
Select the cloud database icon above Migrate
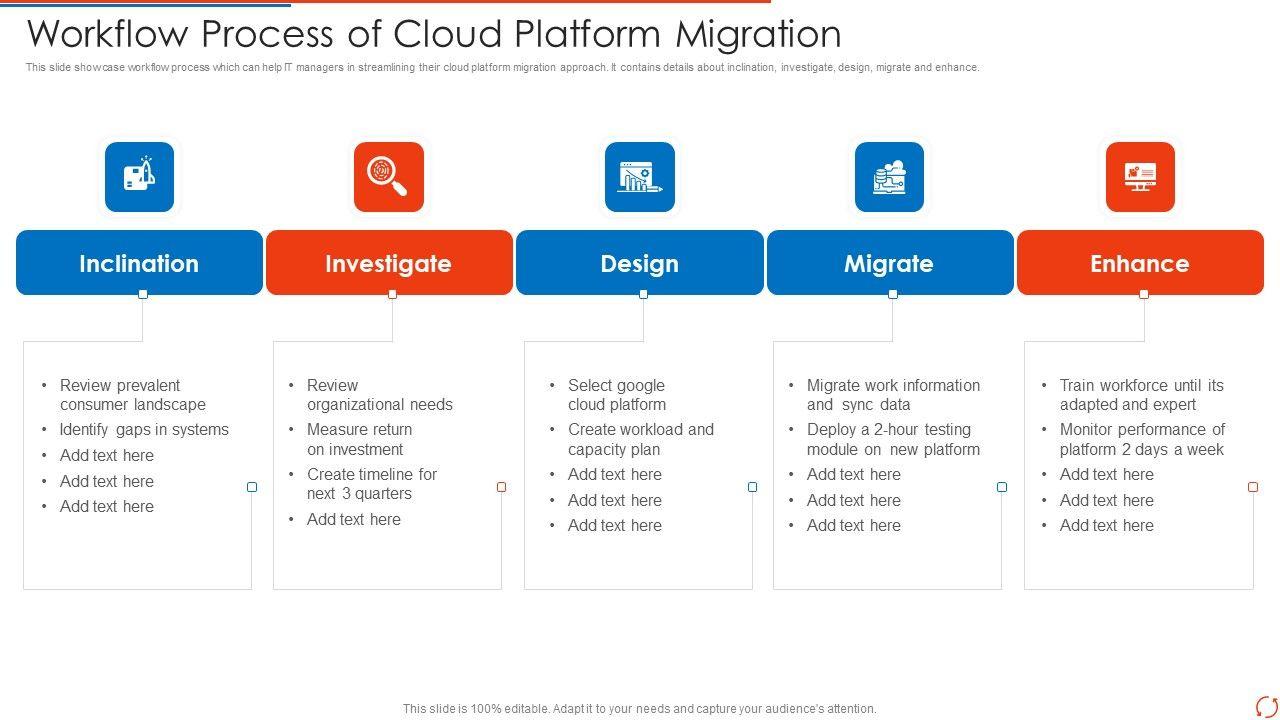889,177
